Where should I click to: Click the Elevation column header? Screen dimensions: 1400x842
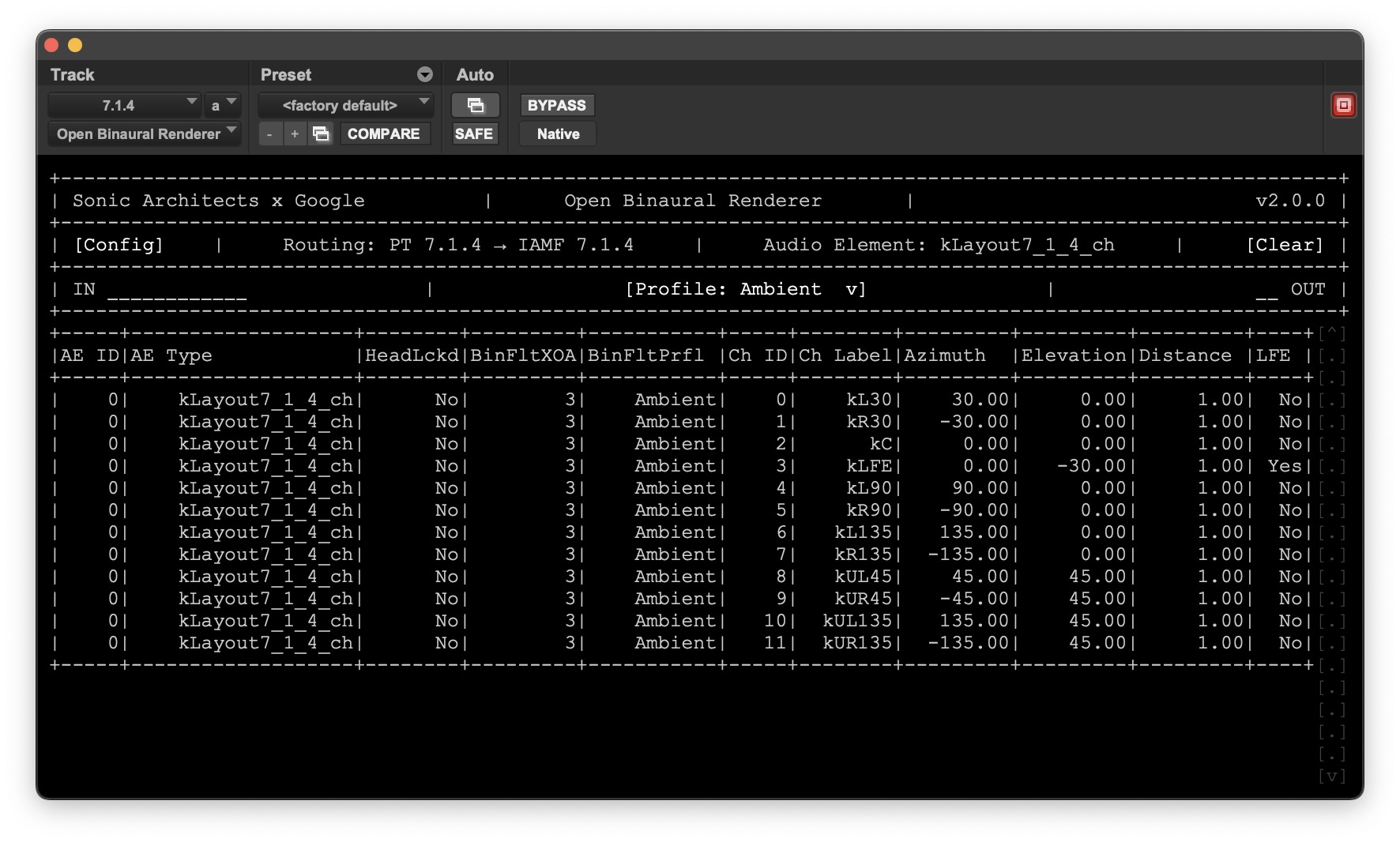tap(1074, 355)
